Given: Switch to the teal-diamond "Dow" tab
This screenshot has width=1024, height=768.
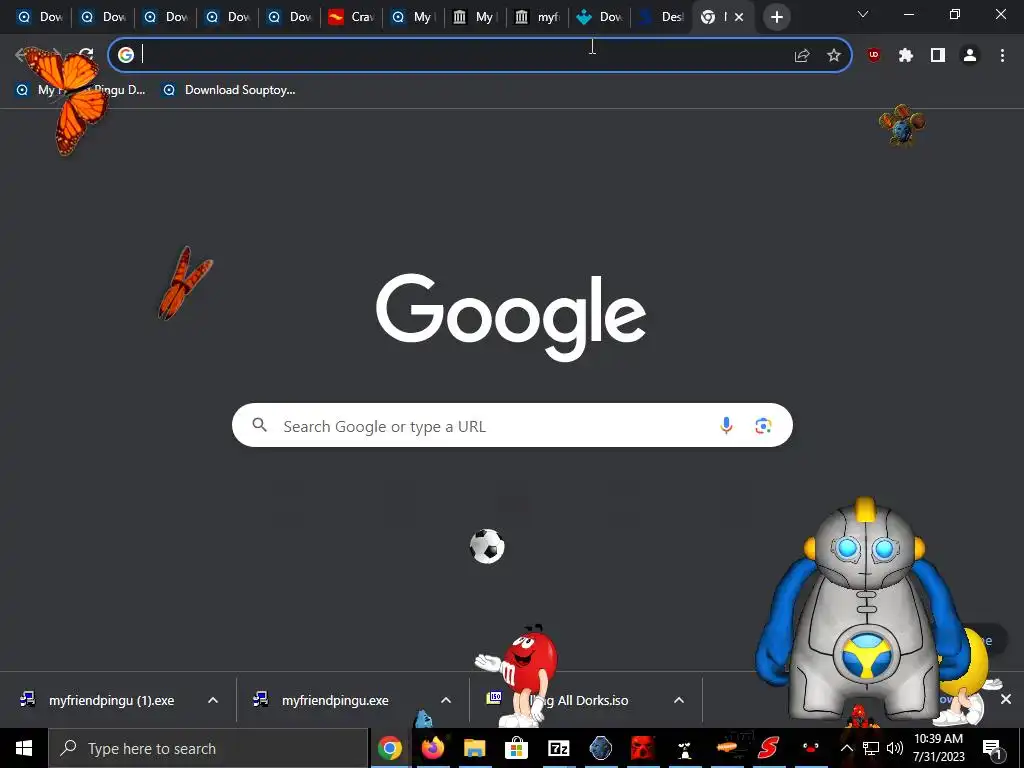Looking at the screenshot, I should [600, 17].
